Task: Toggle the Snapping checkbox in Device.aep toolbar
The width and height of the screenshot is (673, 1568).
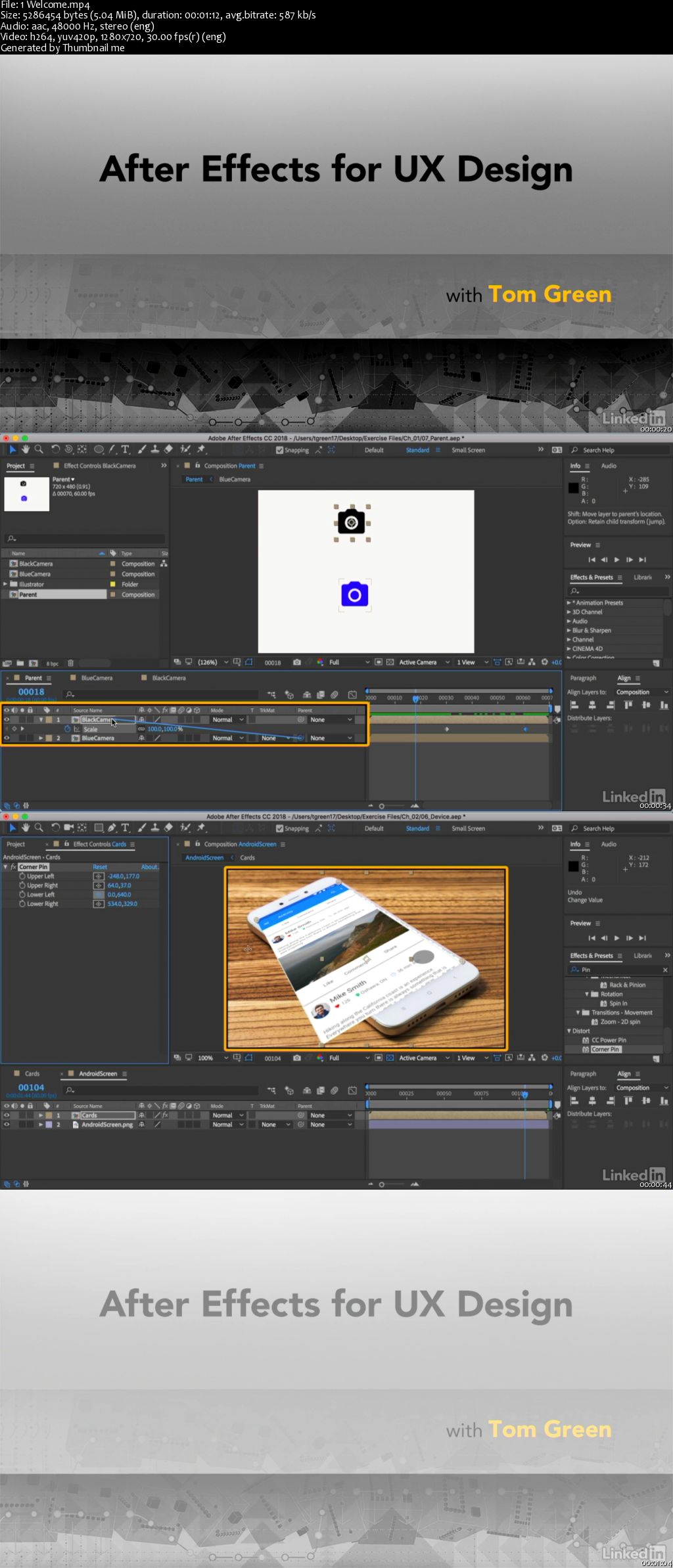Action: coord(280,828)
